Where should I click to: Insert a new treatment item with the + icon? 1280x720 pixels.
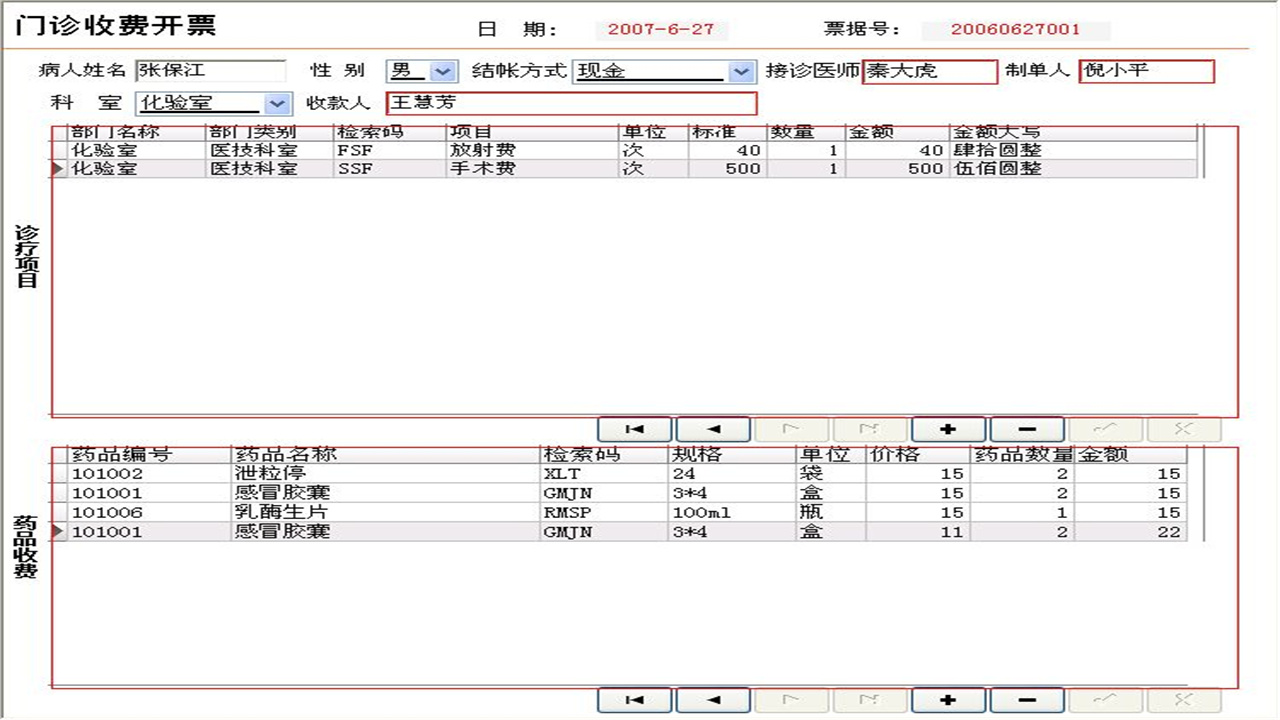pos(948,428)
